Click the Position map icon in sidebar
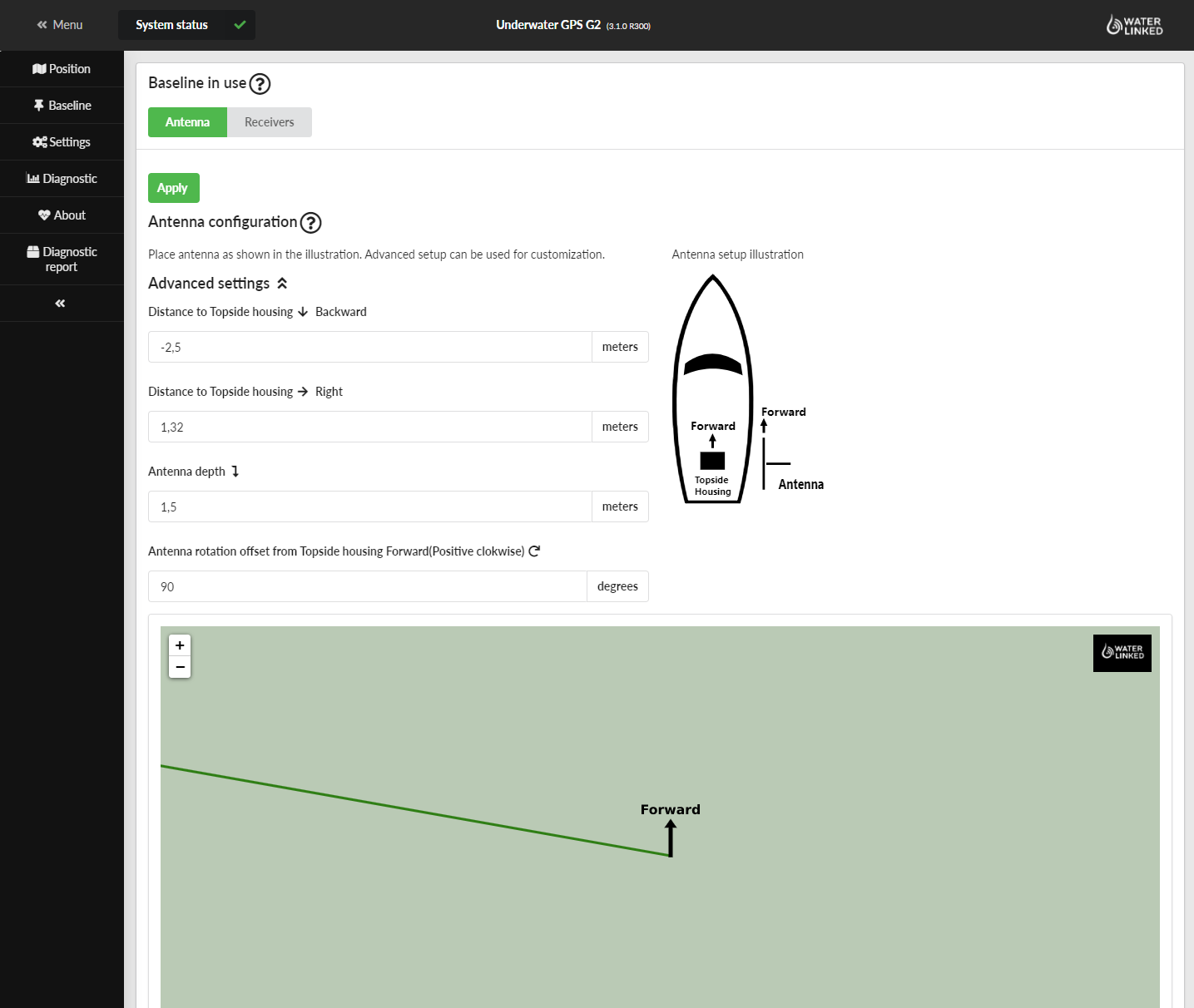 coord(39,69)
